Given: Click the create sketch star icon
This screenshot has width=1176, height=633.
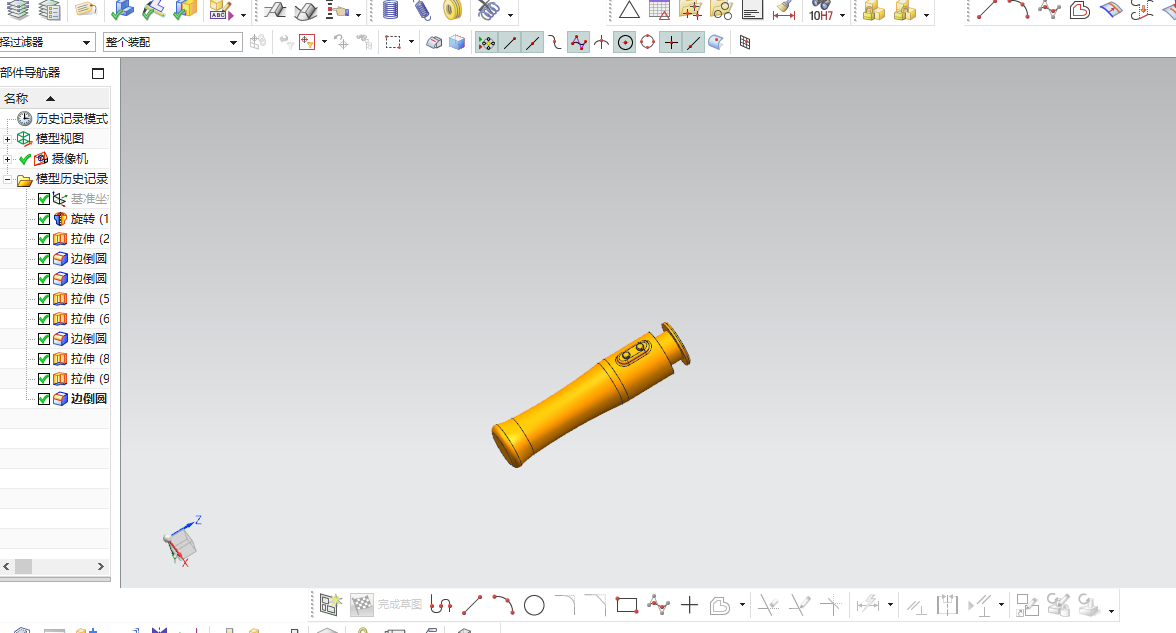Looking at the screenshot, I should [x=331, y=604].
